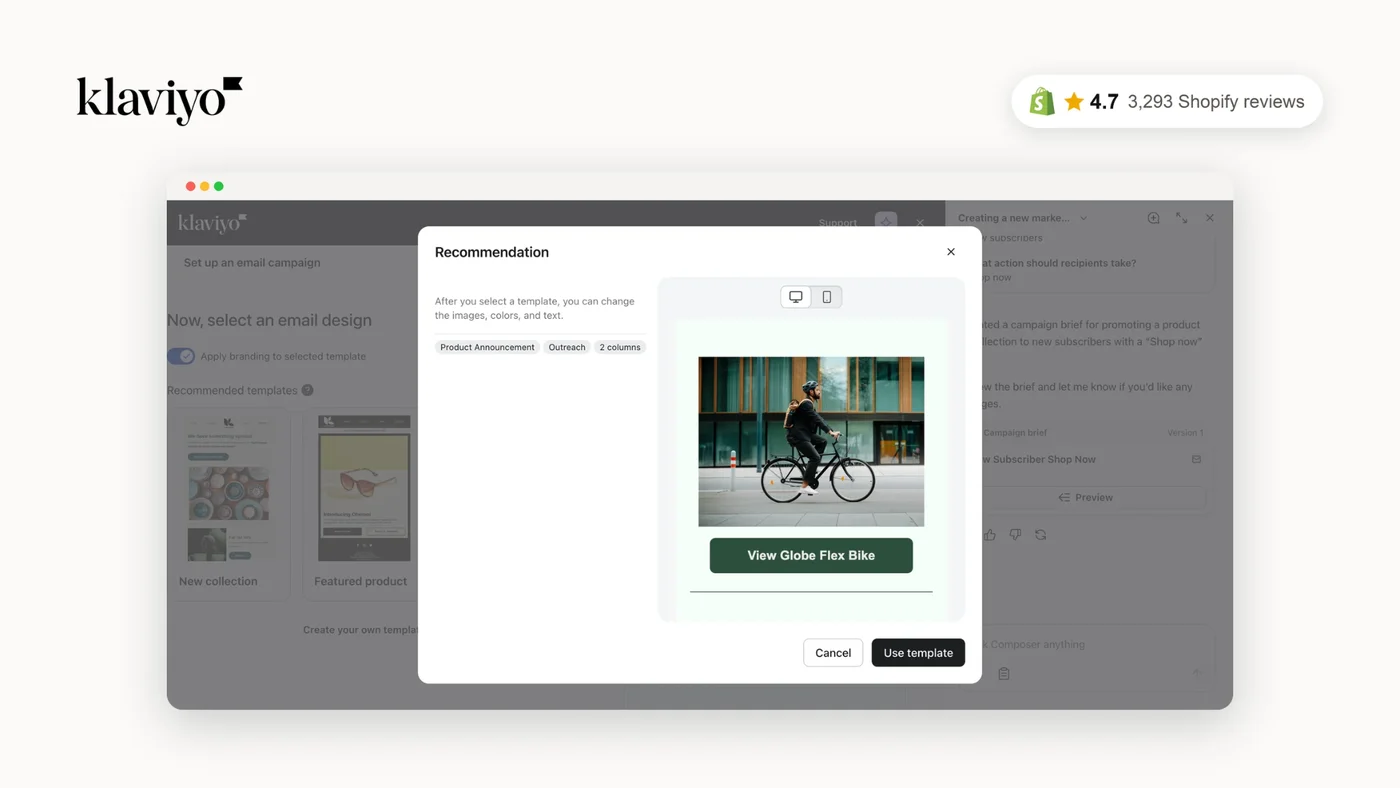This screenshot has height=788, width=1400.
Task: Close the Recommendation dialog with X
Action: (x=951, y=252)
